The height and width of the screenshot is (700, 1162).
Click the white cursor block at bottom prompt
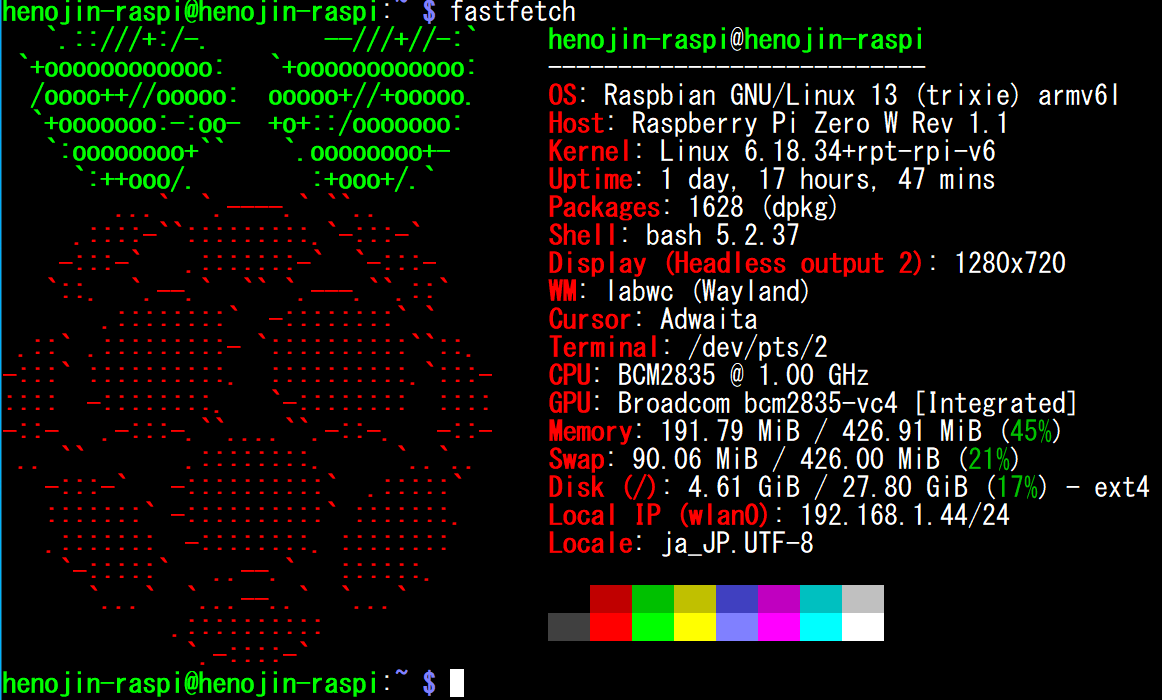coord(456,683)
